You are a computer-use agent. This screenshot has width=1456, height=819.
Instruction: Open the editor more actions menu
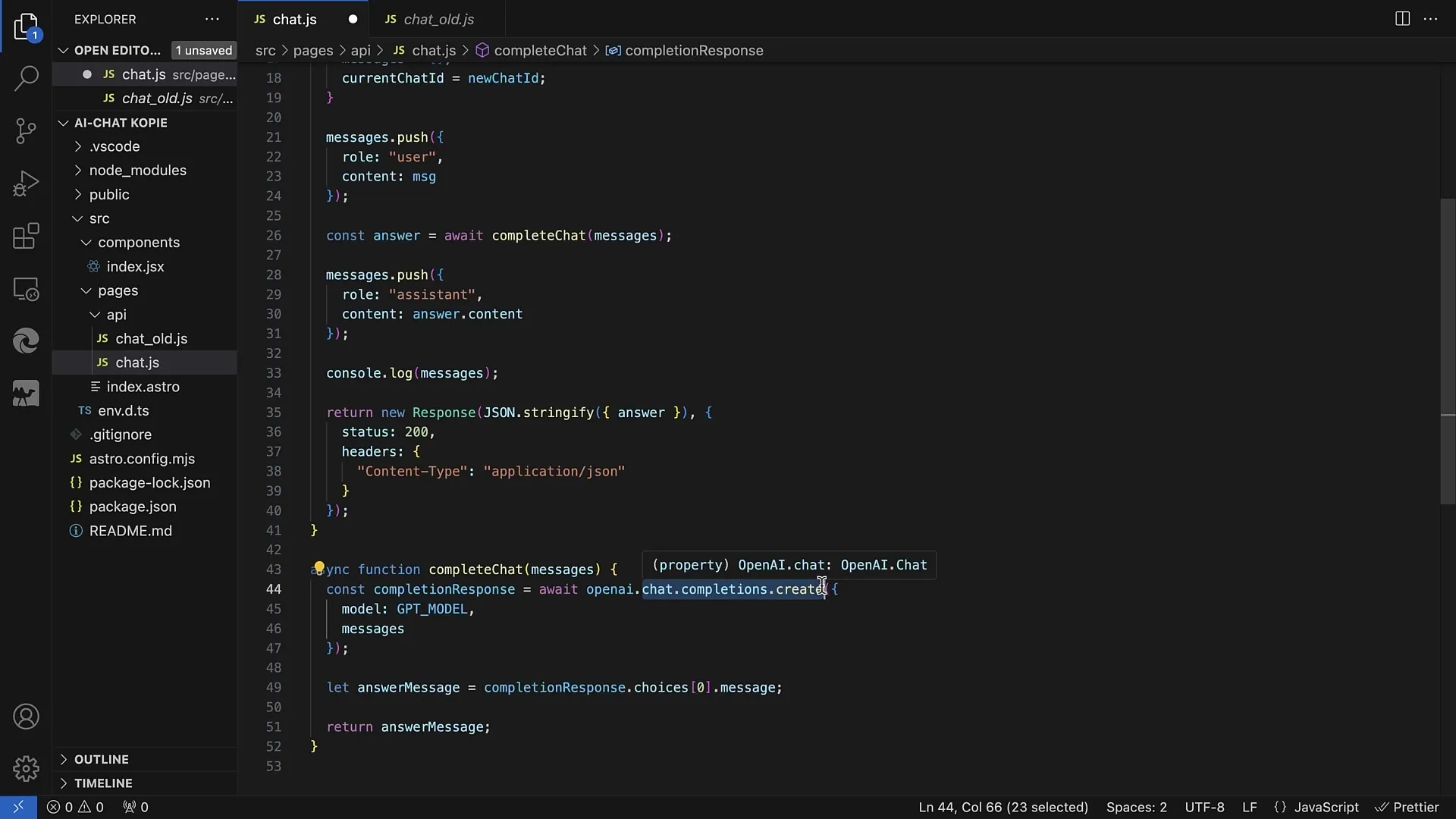1431,19
